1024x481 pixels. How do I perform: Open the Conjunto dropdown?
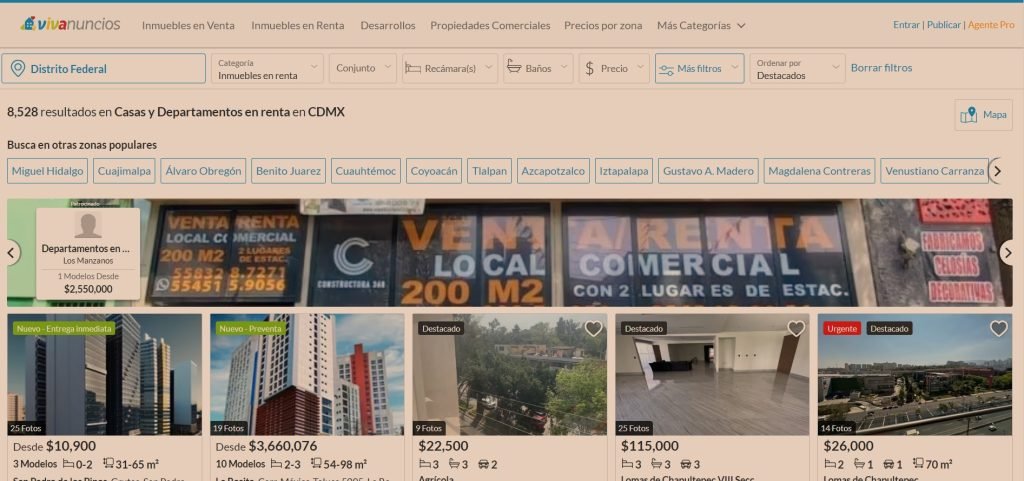pos(362,69)
